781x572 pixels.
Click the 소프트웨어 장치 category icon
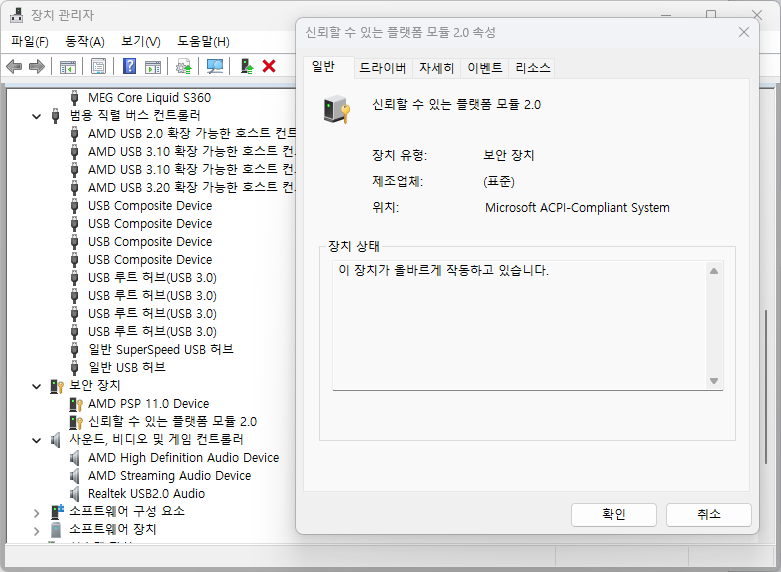[56, 530]
